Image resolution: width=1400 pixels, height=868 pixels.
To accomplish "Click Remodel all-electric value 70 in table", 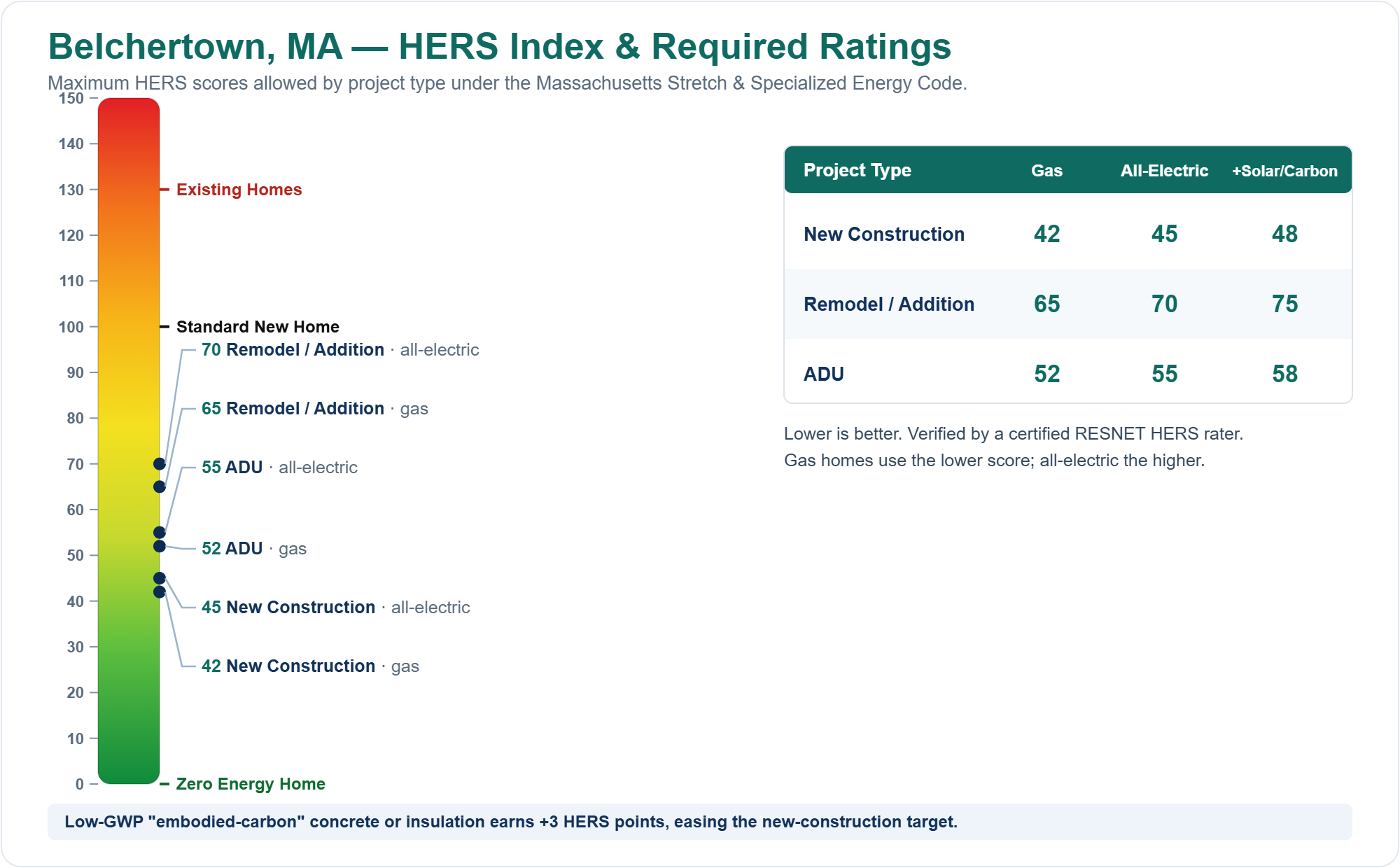I will click(1164, 304).
